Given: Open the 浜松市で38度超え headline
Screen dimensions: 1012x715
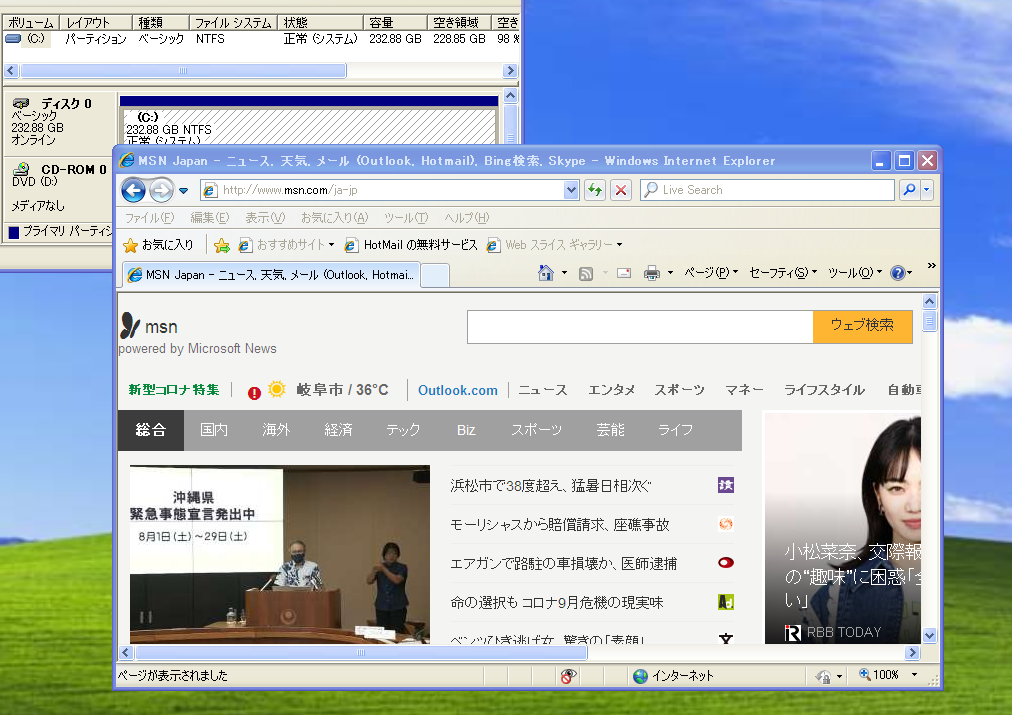Looking at the screenshot, I should pyautogui.click(x=551, y=486).
